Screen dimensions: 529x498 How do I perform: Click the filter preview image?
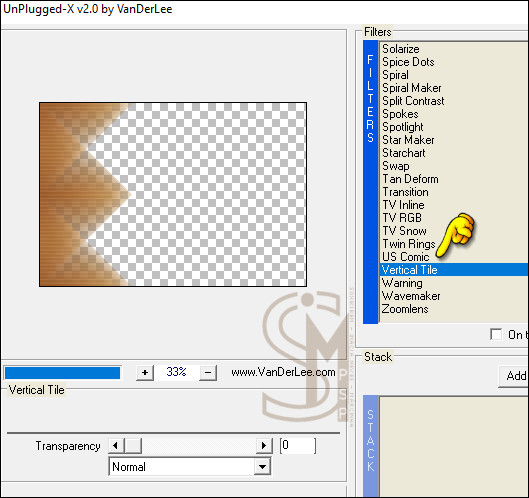[x=173, y=195]
